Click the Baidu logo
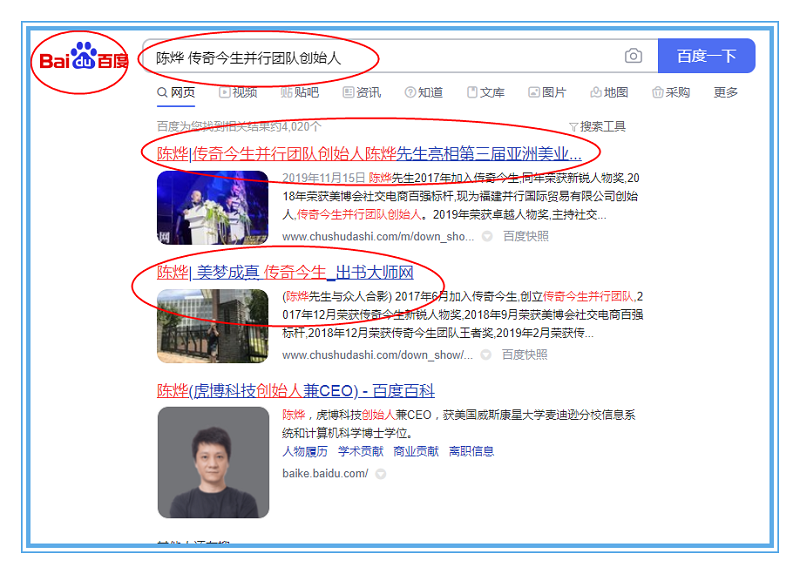The image size is (800, 574). pos(84,60)
